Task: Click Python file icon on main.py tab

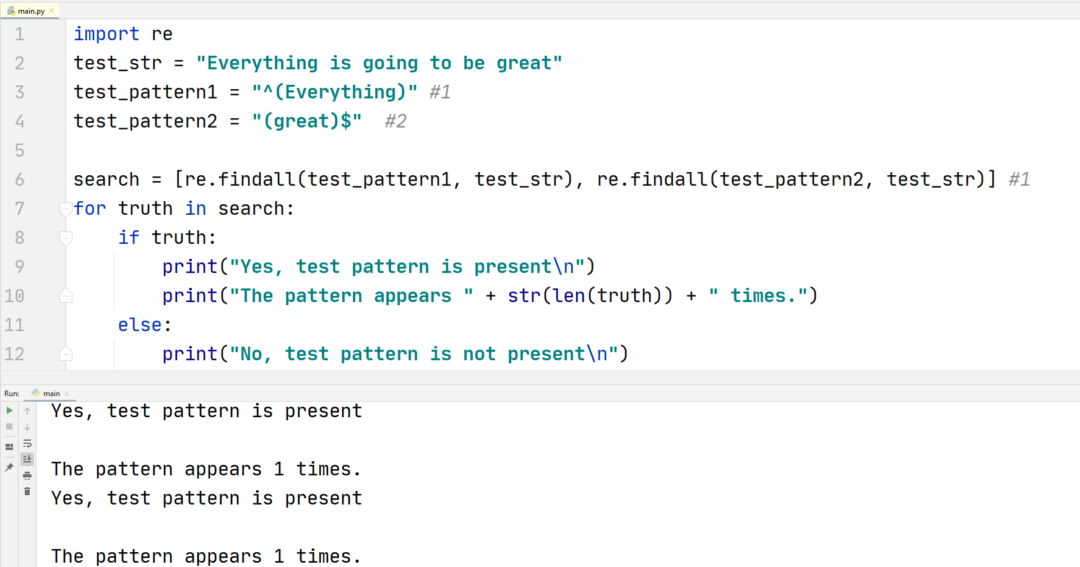Action: 10,11
